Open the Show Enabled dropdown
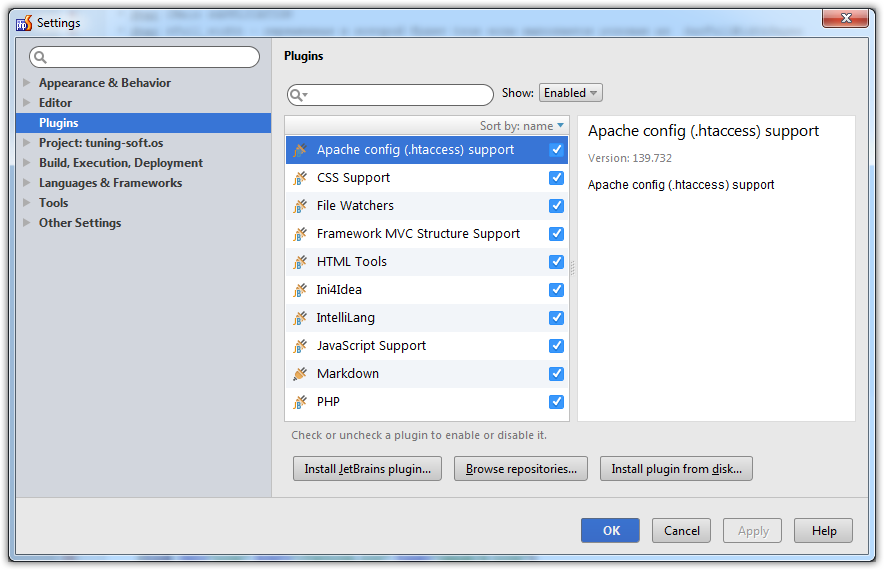Image resolution: width=884 pixels, height=570 pixels. [x=571, y=93]
